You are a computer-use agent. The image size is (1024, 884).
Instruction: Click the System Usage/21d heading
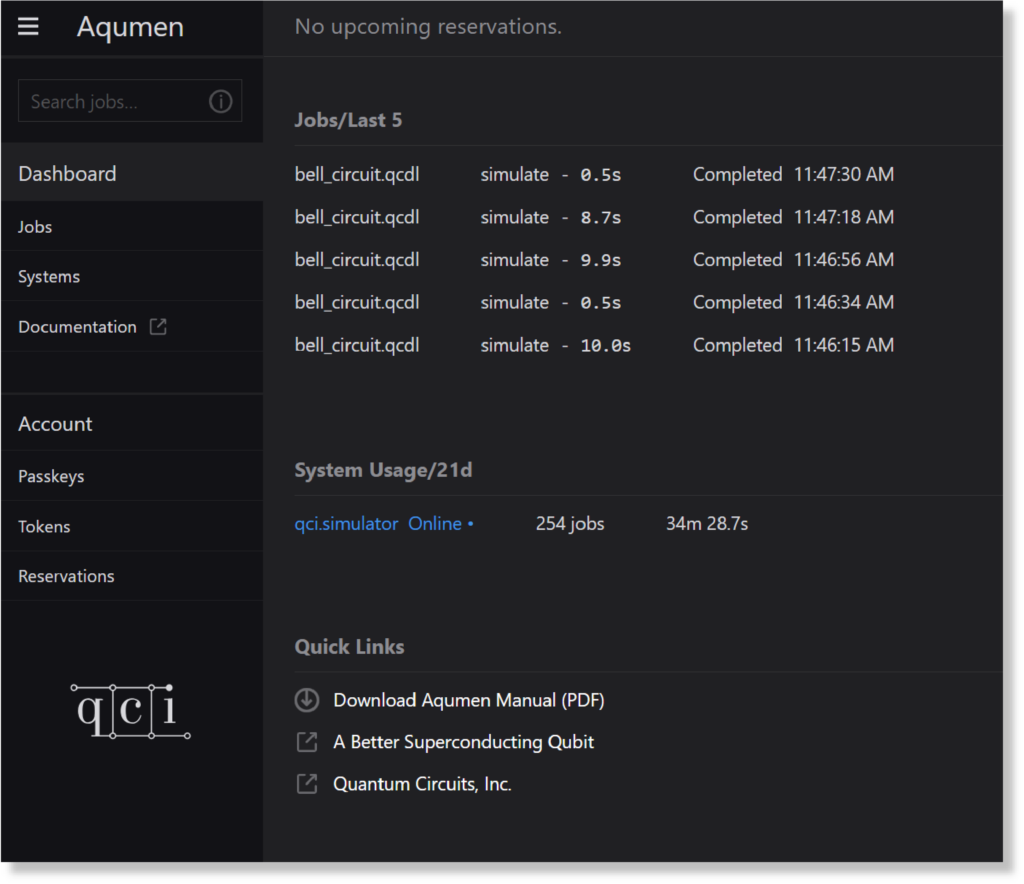click(383, 470)
